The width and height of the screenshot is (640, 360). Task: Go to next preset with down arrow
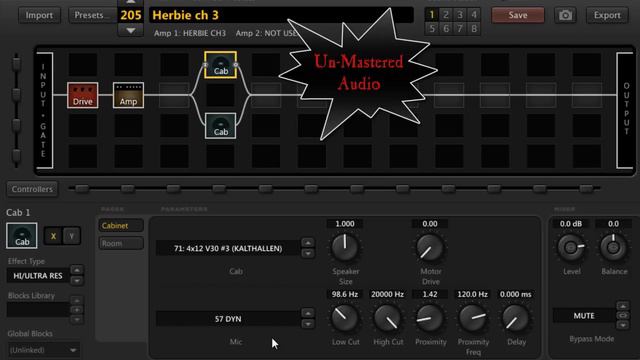131,31
